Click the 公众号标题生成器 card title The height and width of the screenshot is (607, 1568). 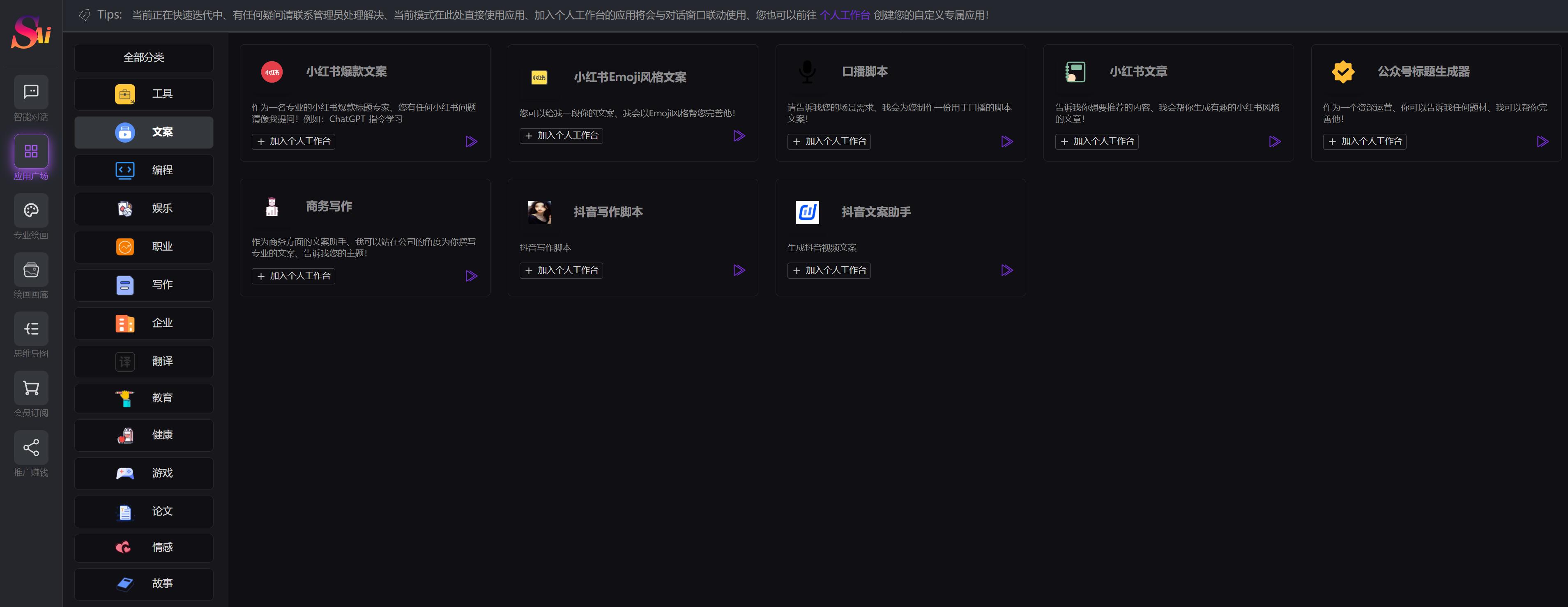(x=1424, y=72)
